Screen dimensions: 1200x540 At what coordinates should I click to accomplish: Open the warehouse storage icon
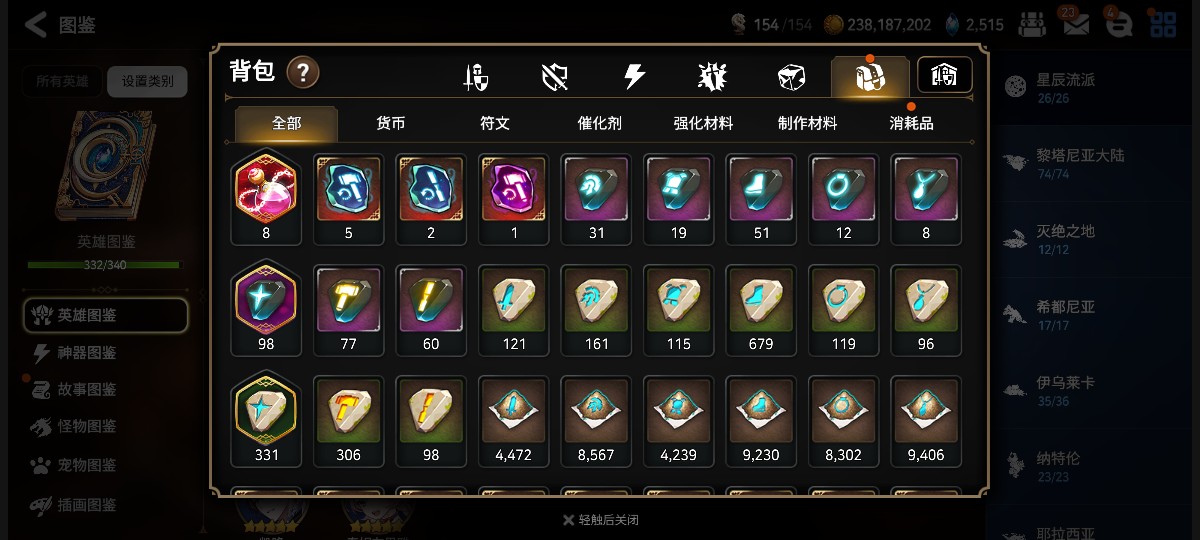coord(944,75)
